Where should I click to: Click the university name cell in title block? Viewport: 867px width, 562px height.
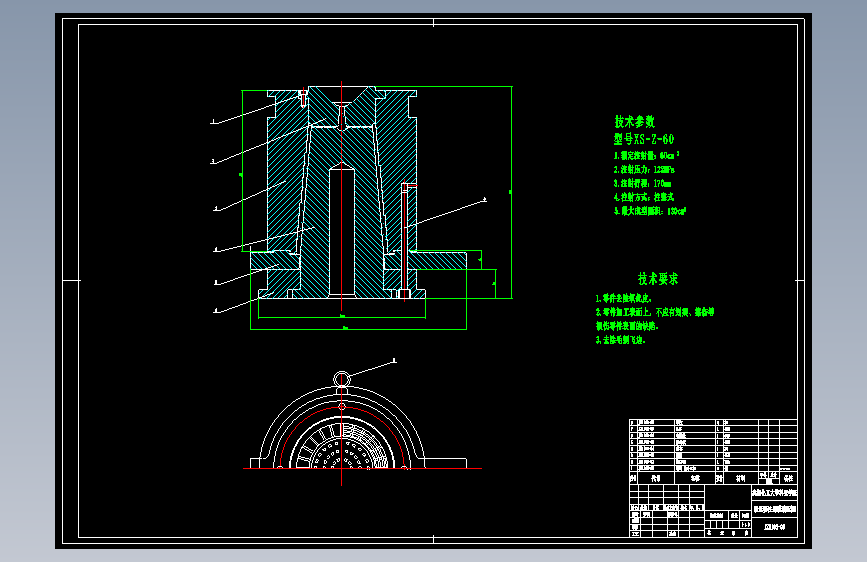tap(775, 492)
